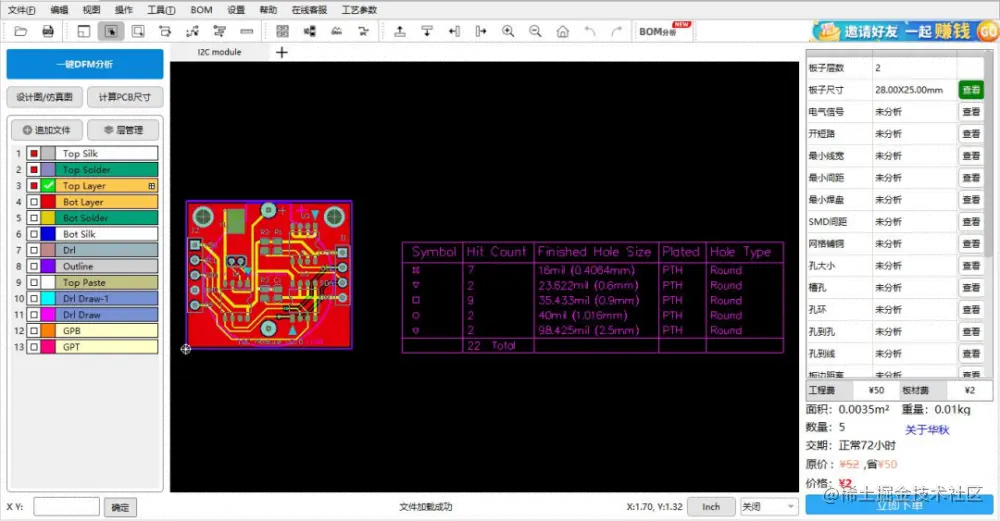Click the move-left arrow toolbar icon

pos(454,31)
